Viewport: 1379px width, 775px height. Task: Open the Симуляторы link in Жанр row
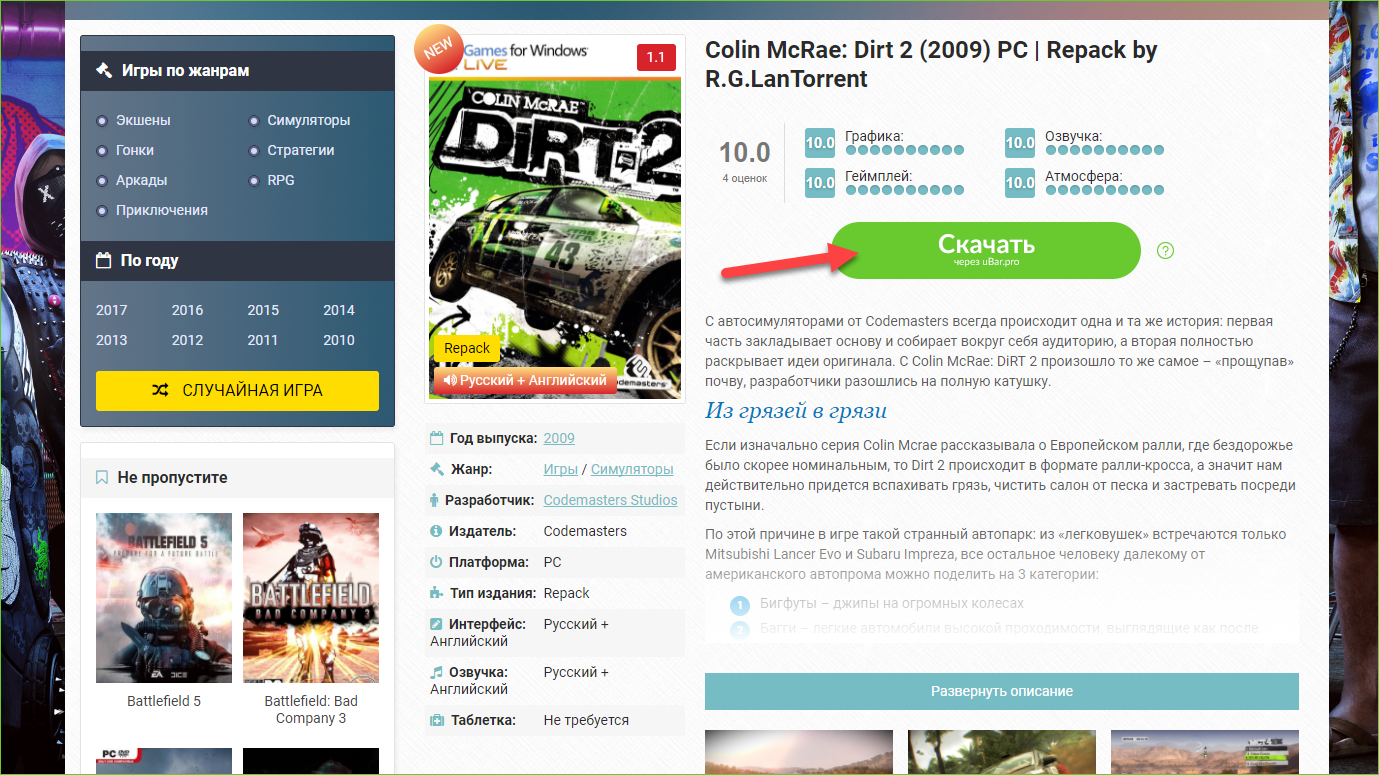pos(632,469)
